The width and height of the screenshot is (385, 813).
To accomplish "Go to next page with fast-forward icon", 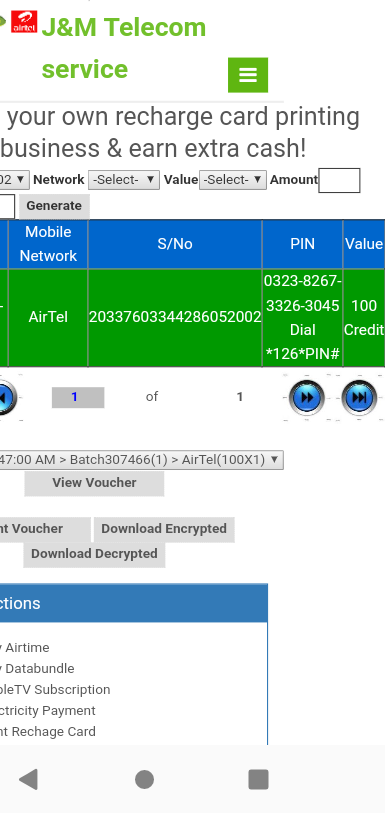I will [307, 398].
